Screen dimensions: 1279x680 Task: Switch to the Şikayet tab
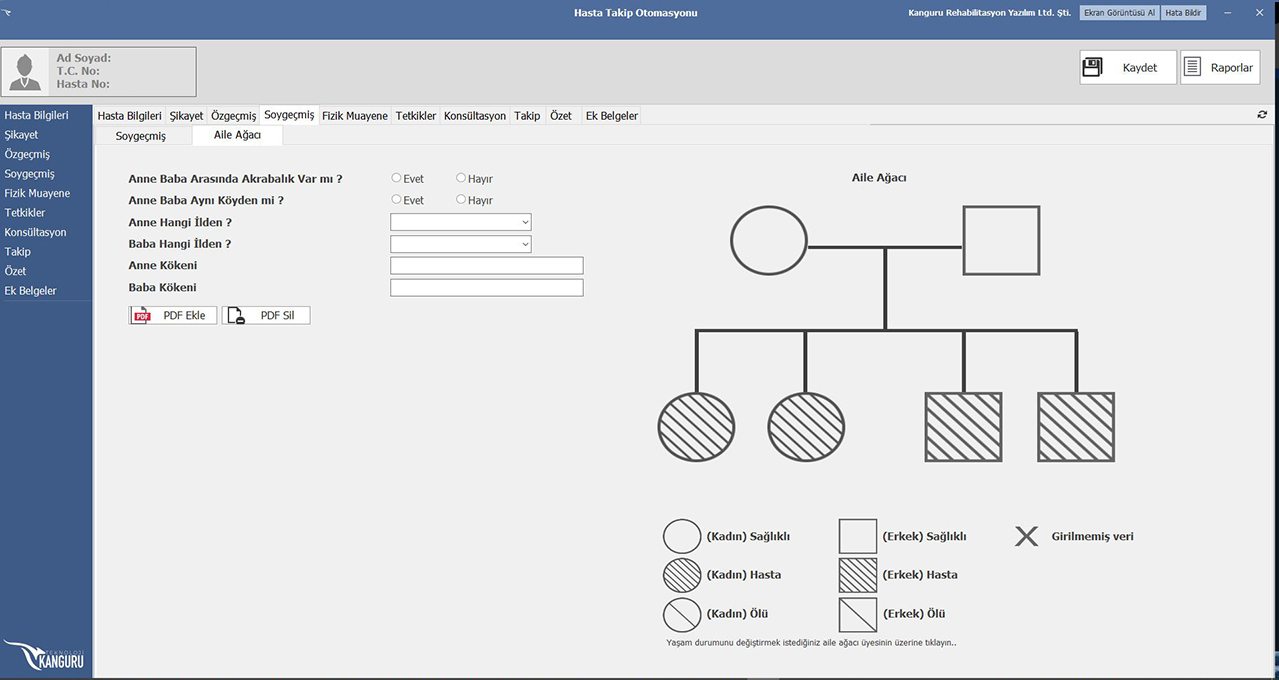coord(186,116)
